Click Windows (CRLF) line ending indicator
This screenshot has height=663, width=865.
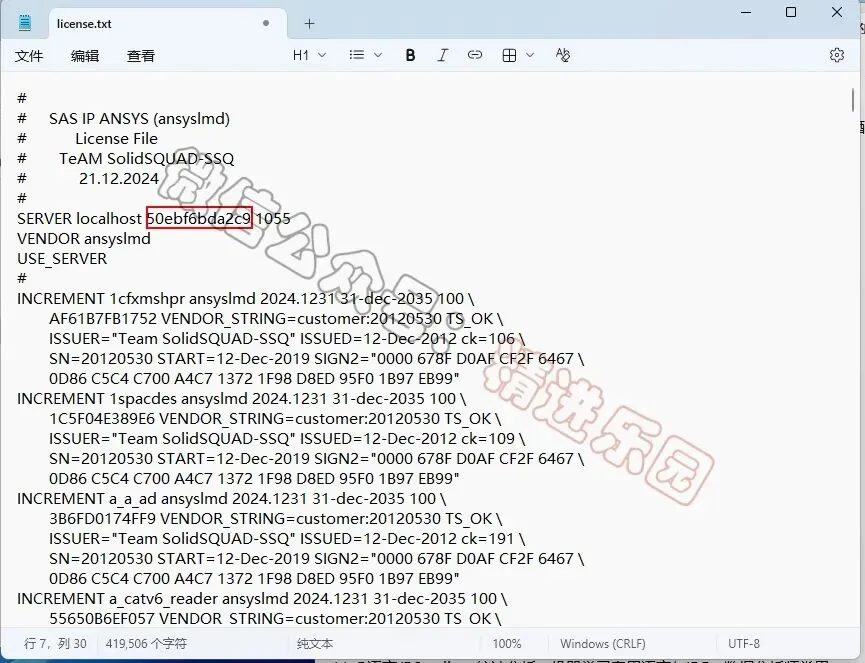603,644
